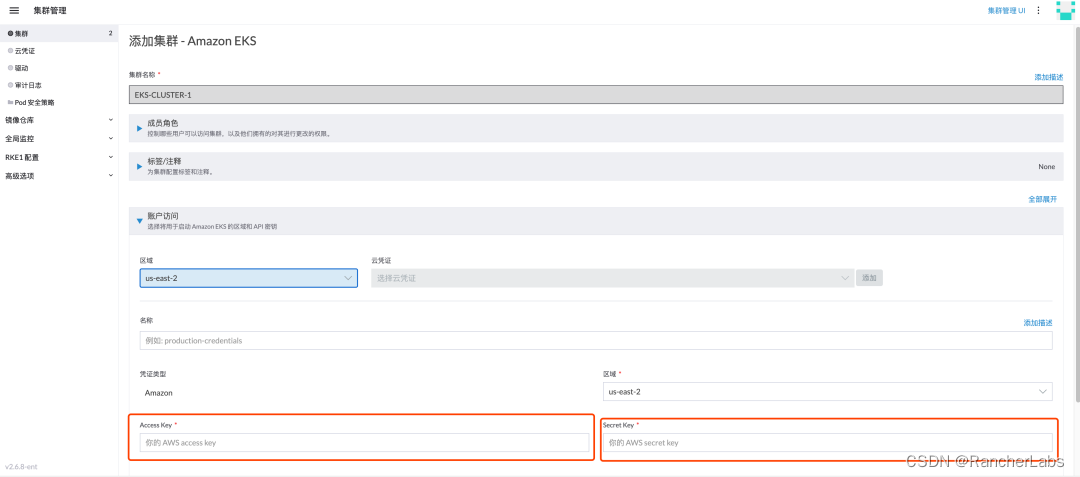This screenshot has height=477, width=1080.
Task: Select 集群 in the sidebar
Action: coord(59,33)
